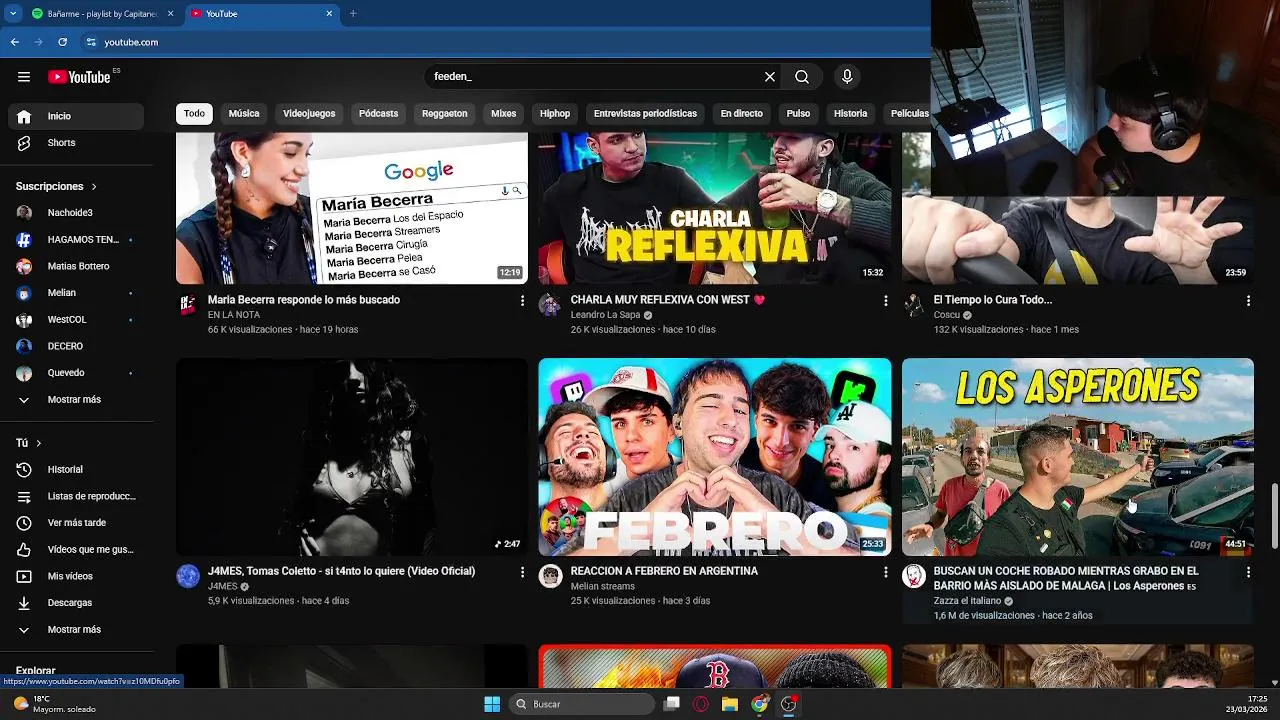Open Matias Bottero subscription channel
The width and height of the screenshot is (1280, 720).
[77, 267]
